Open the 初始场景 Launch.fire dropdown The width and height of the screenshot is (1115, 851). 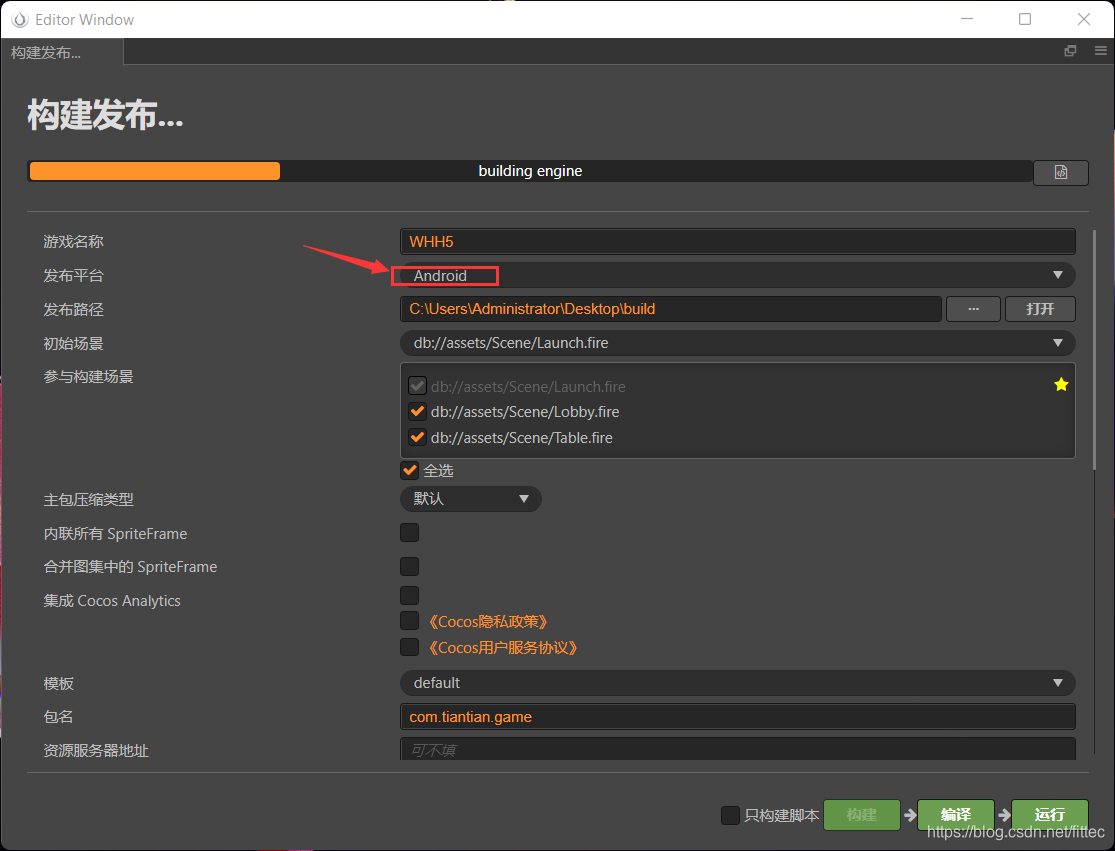(737, 343)
